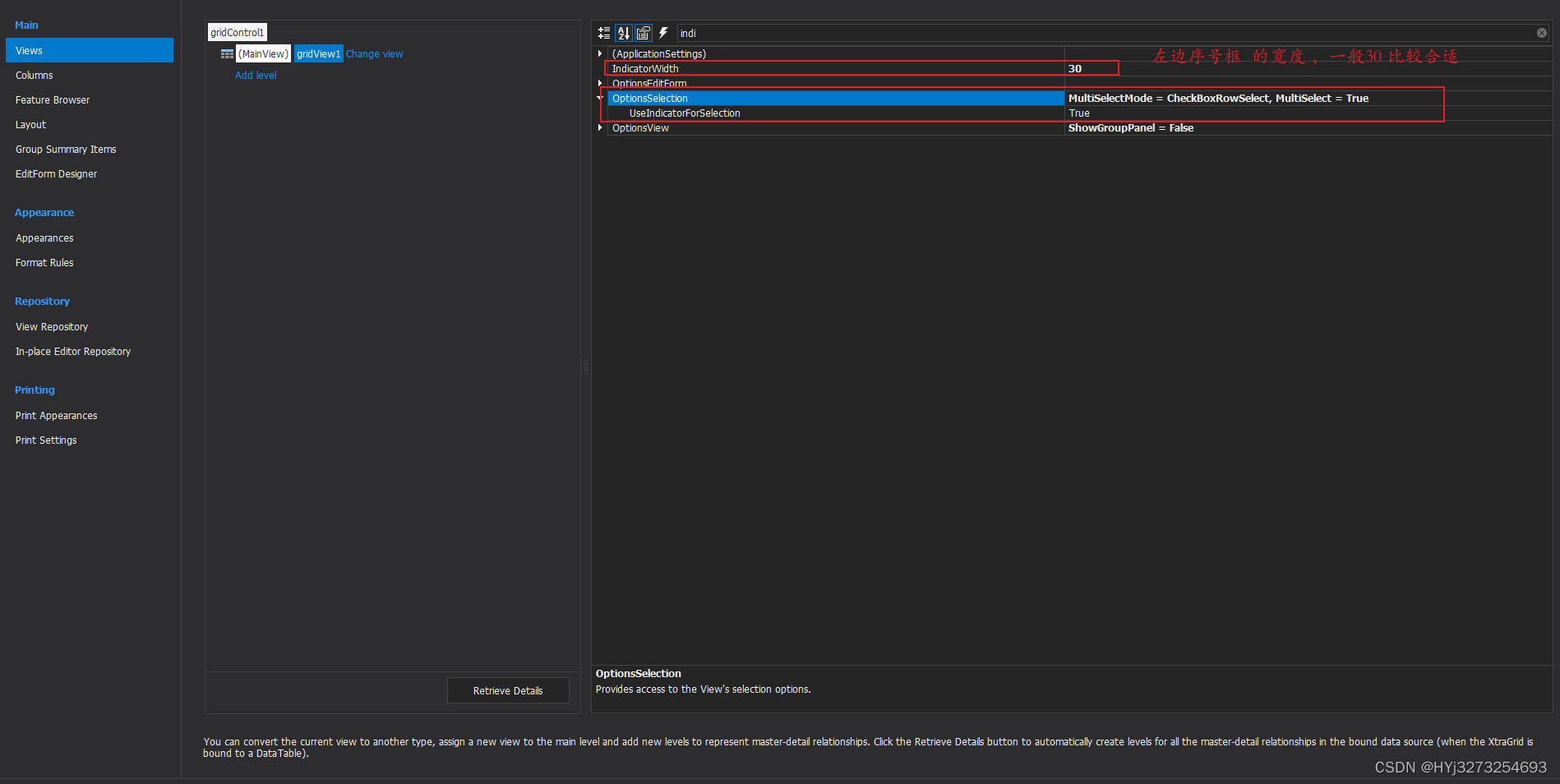Select the (MainView) tab
Image resolution: width=1560 pixels, height=784 pixels.
pyautogui.click(x=263, y=53)
